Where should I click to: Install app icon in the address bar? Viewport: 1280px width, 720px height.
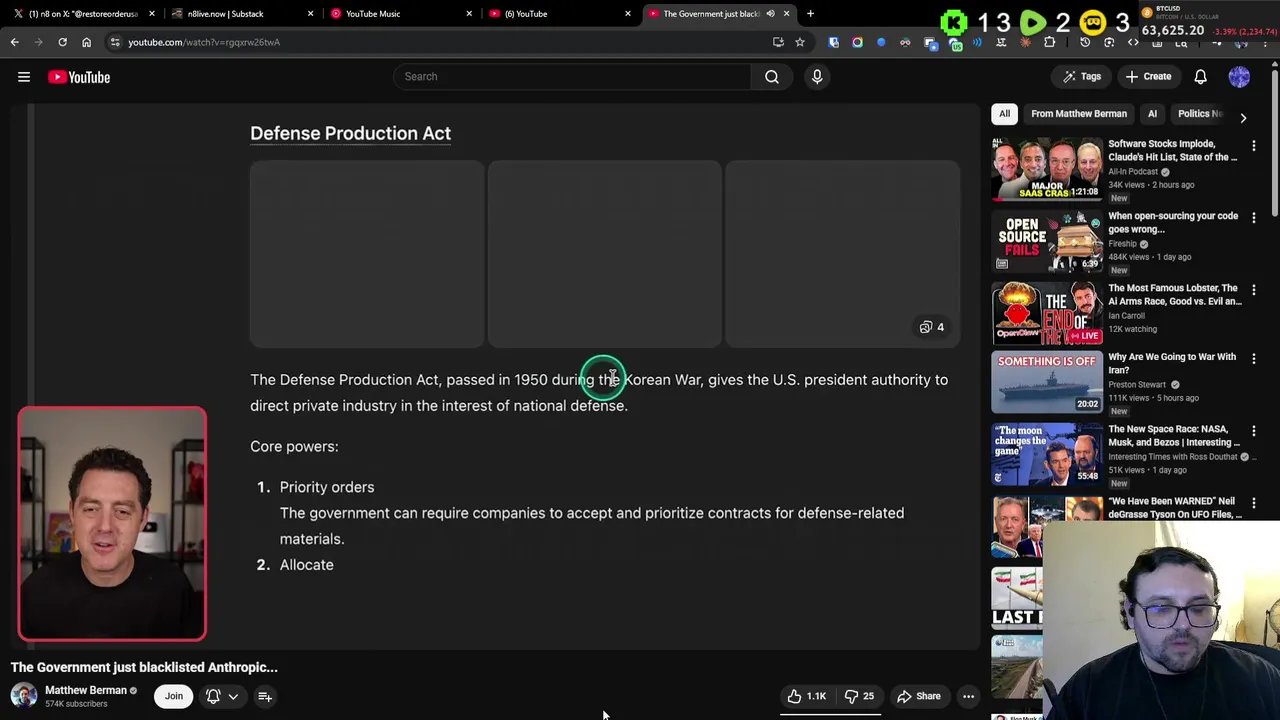point(778,42)
